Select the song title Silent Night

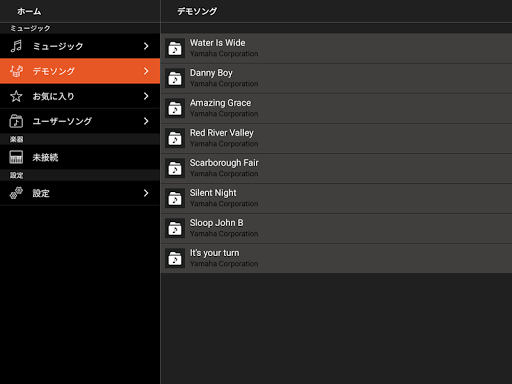coord(213,193)
